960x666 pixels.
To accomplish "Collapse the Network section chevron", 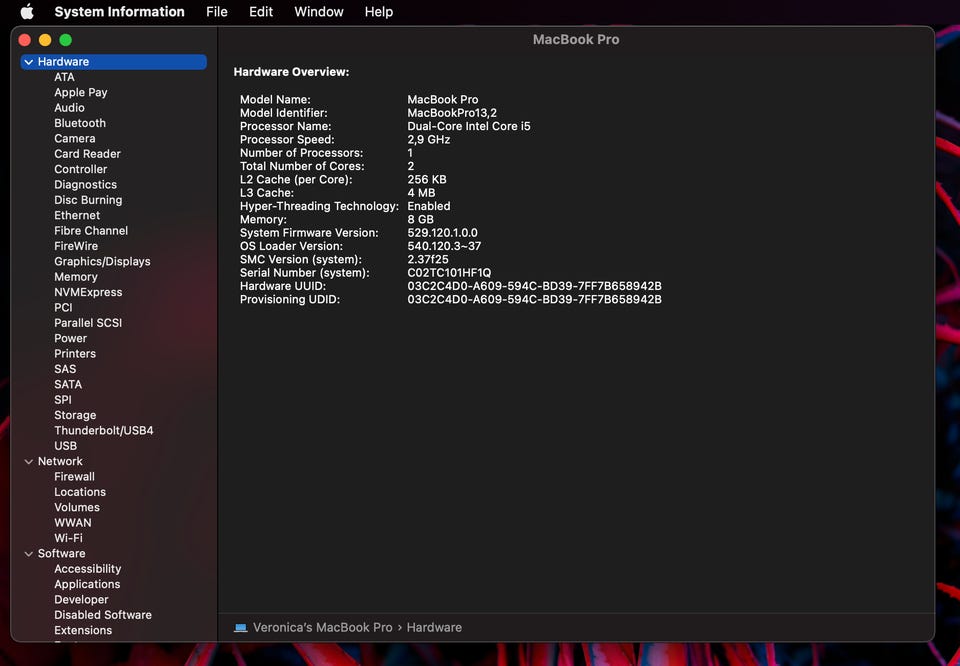I will pos(29,462).
